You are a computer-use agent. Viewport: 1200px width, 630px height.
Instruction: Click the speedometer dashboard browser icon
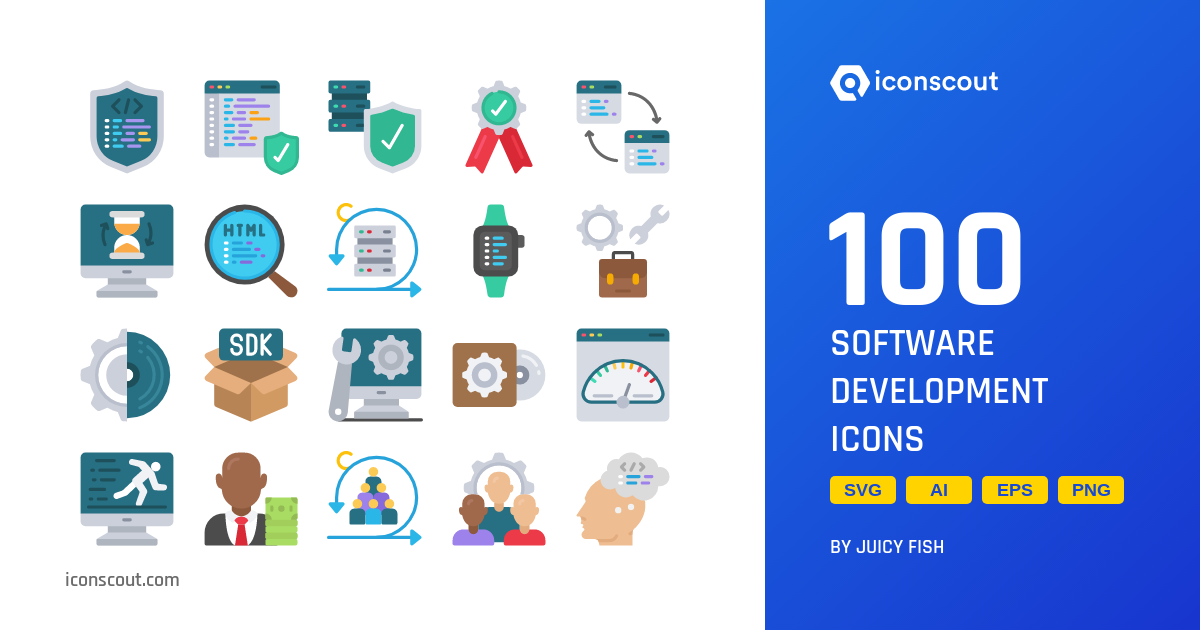tap(622, 375)
